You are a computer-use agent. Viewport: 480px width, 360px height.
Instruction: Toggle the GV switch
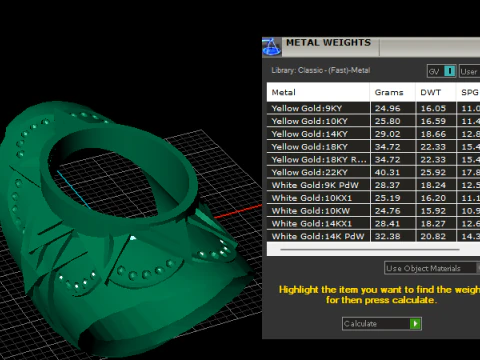point(442,71)
